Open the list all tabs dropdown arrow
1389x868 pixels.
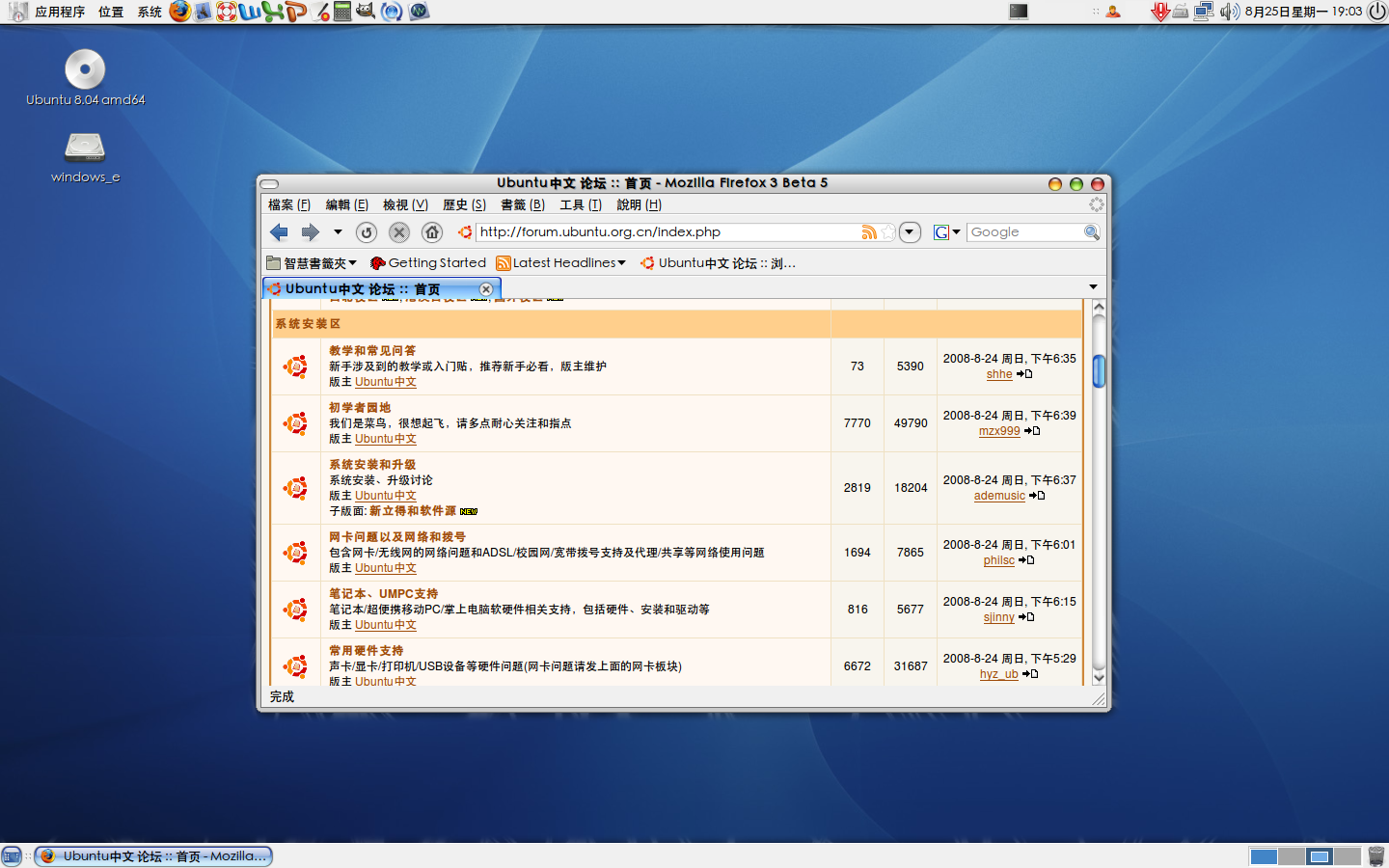tap(1093, 287)
